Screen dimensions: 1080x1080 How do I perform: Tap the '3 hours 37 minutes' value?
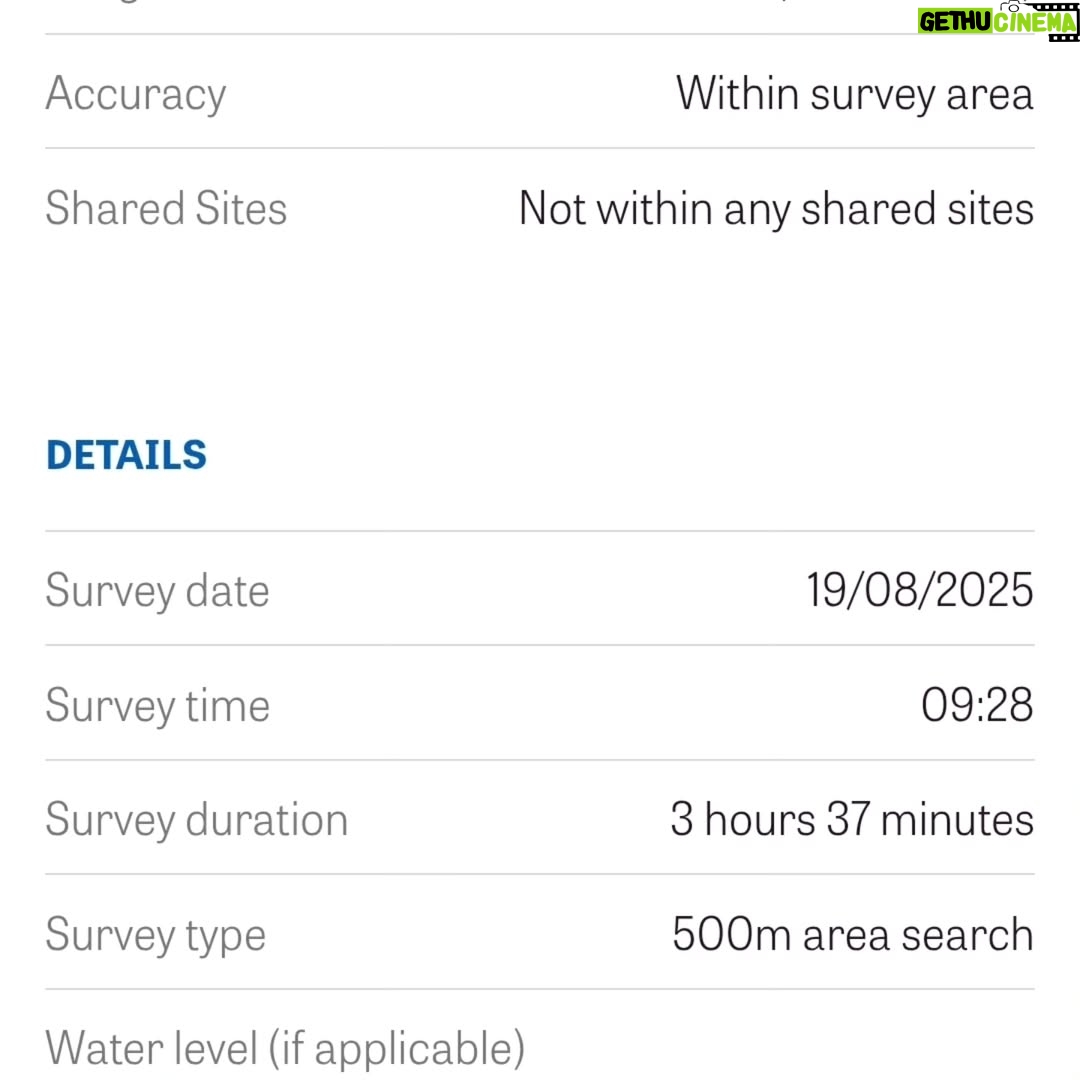852,819
